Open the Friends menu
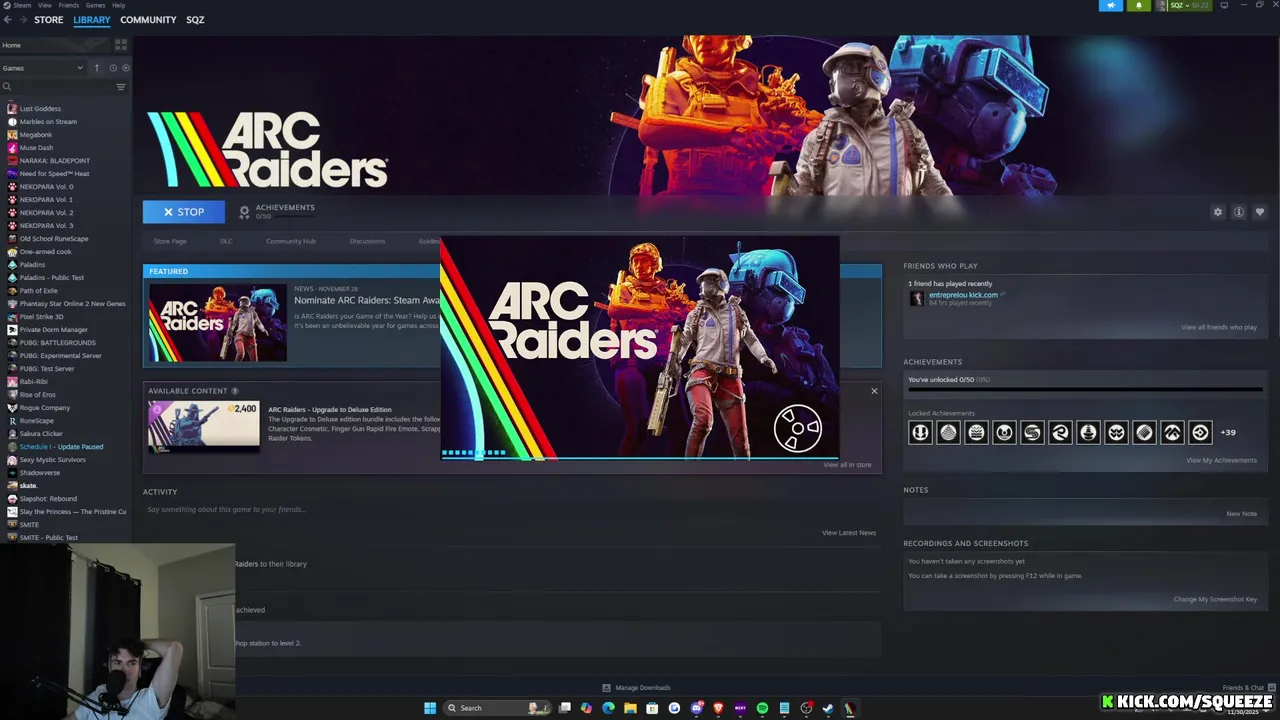Image resolution: width=1280 pixels, height=720 pixels. (x=69, y=5)
